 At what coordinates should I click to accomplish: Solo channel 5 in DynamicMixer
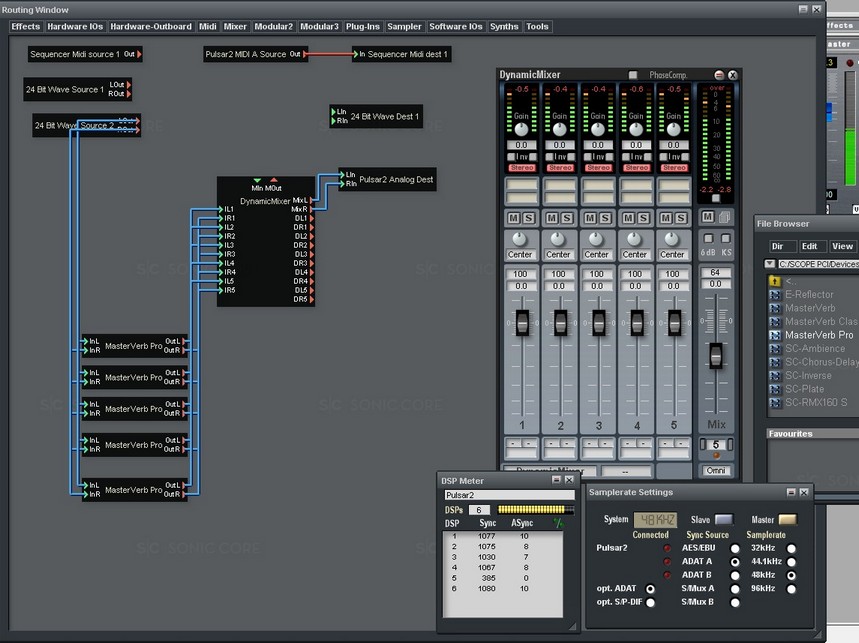(x=681, y=219)
